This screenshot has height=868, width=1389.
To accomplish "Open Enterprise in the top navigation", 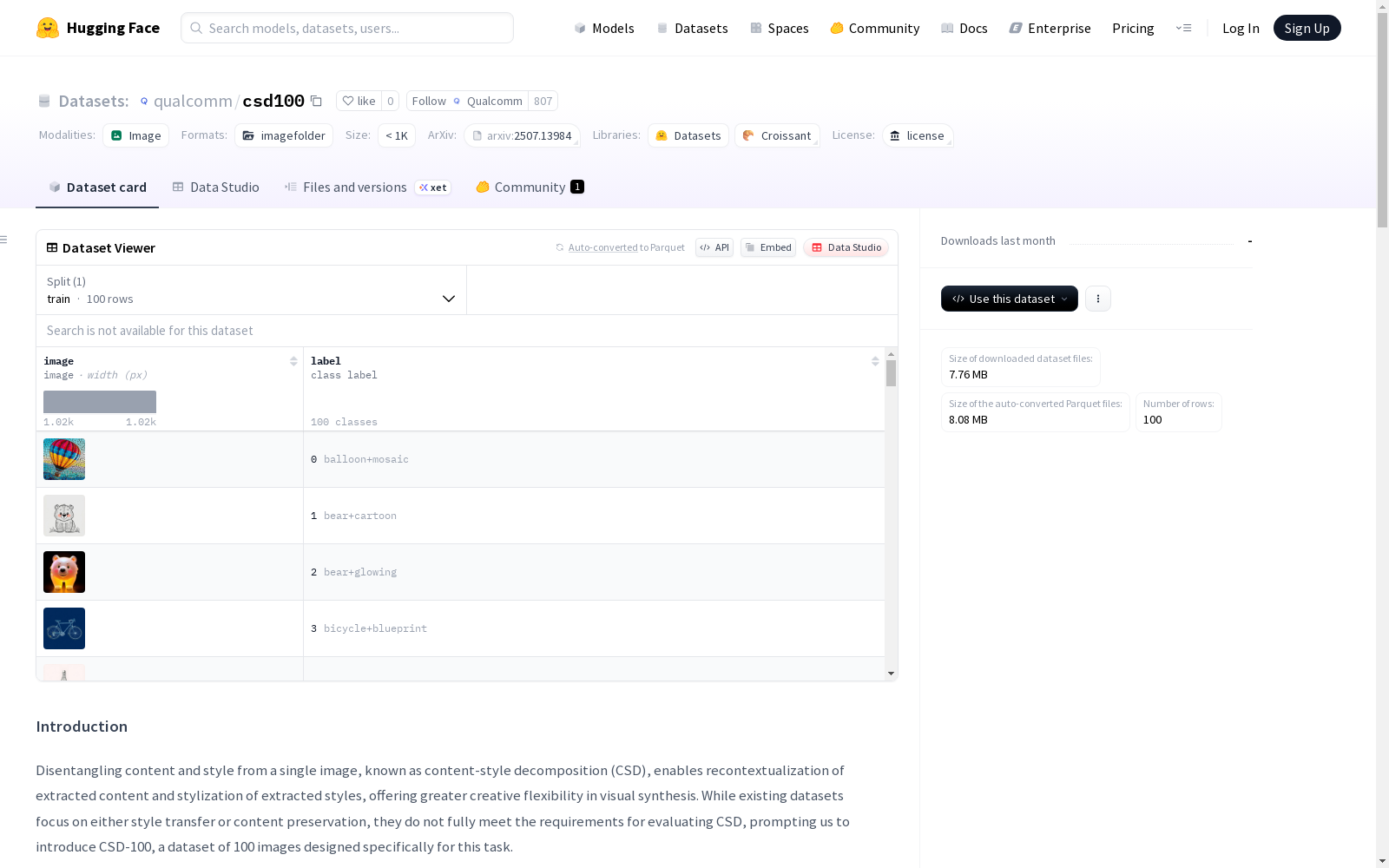I will 1050,28.
